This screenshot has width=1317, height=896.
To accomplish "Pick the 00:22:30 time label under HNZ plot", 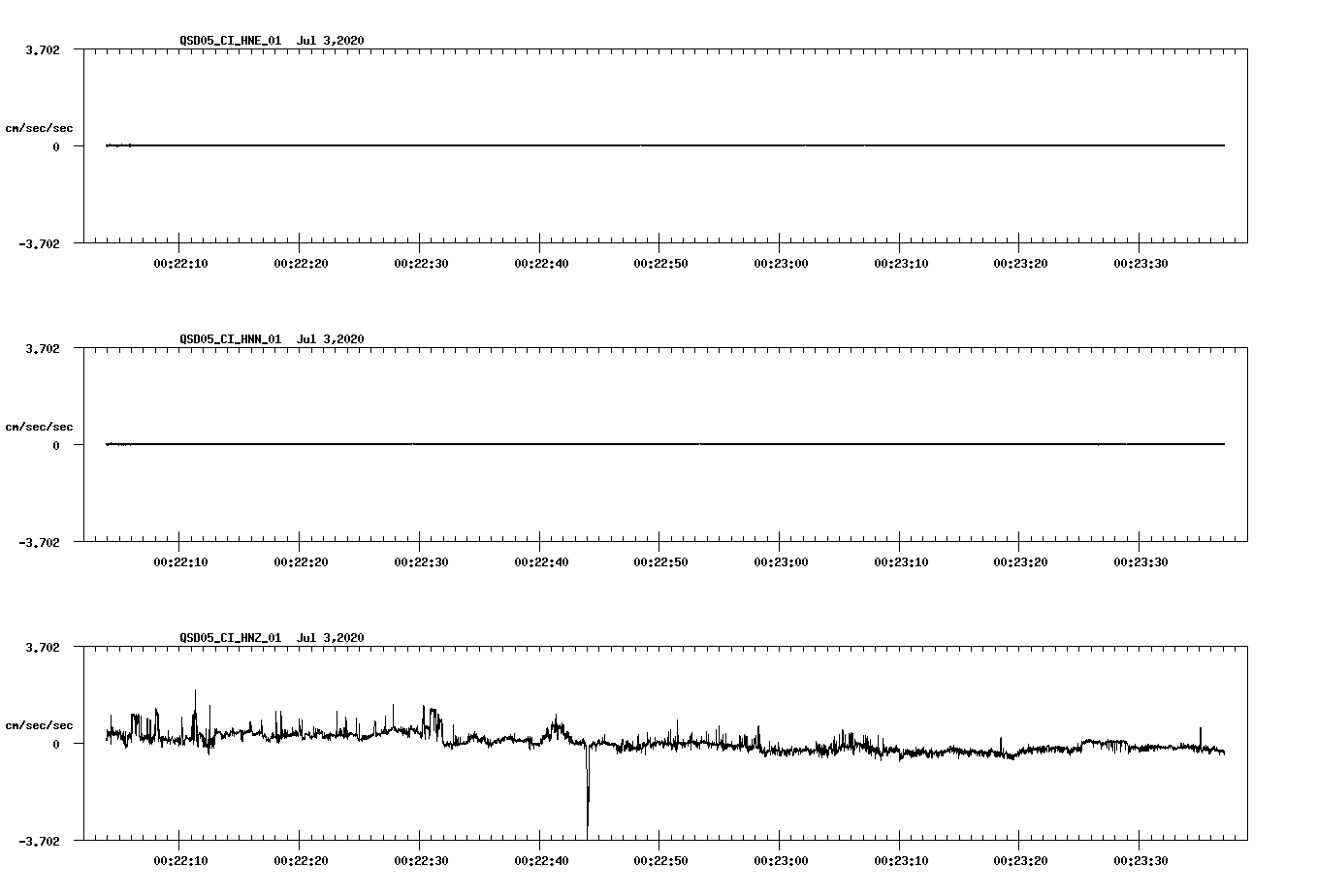I will (421, 861).
